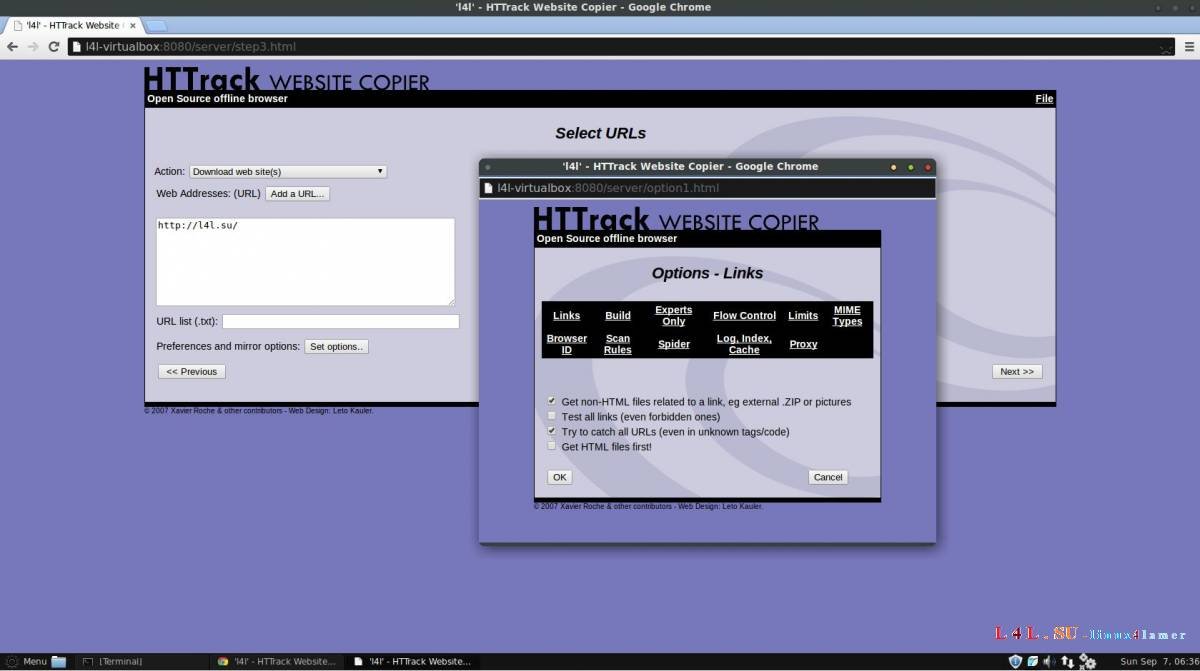Click the red close dot of popup window
Image resolution: width=1200 pixels, height=671 pixels.
pyautogui.click(x=928, y=167)
